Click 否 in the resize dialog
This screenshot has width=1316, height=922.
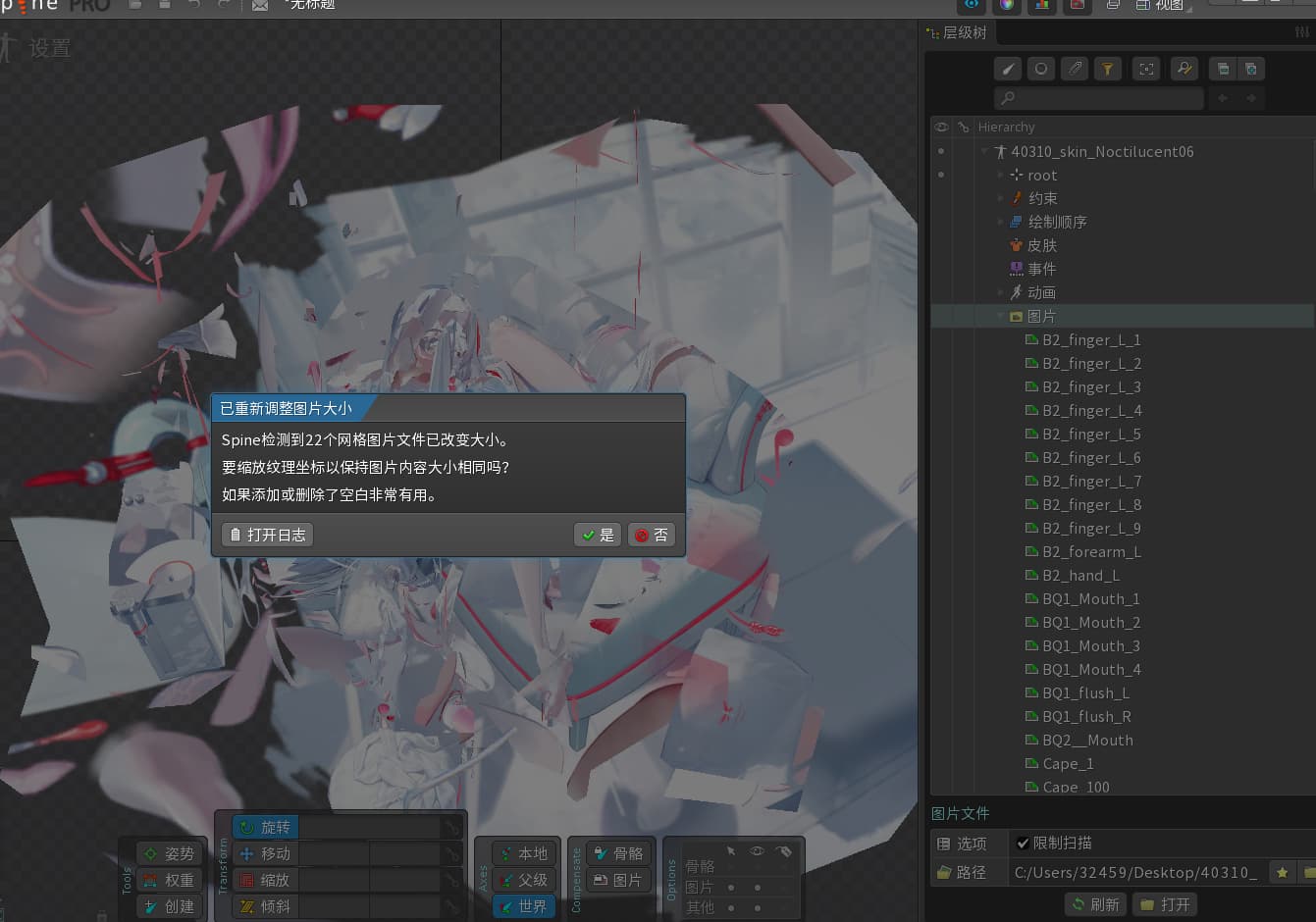[652, 535]
